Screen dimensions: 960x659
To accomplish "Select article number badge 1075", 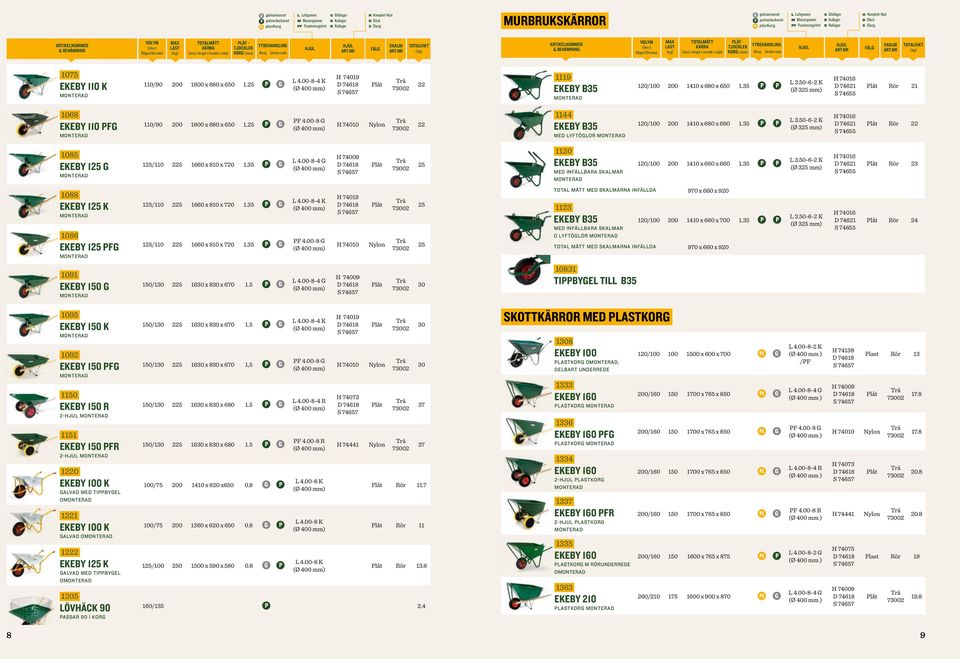I will point(69,75).
